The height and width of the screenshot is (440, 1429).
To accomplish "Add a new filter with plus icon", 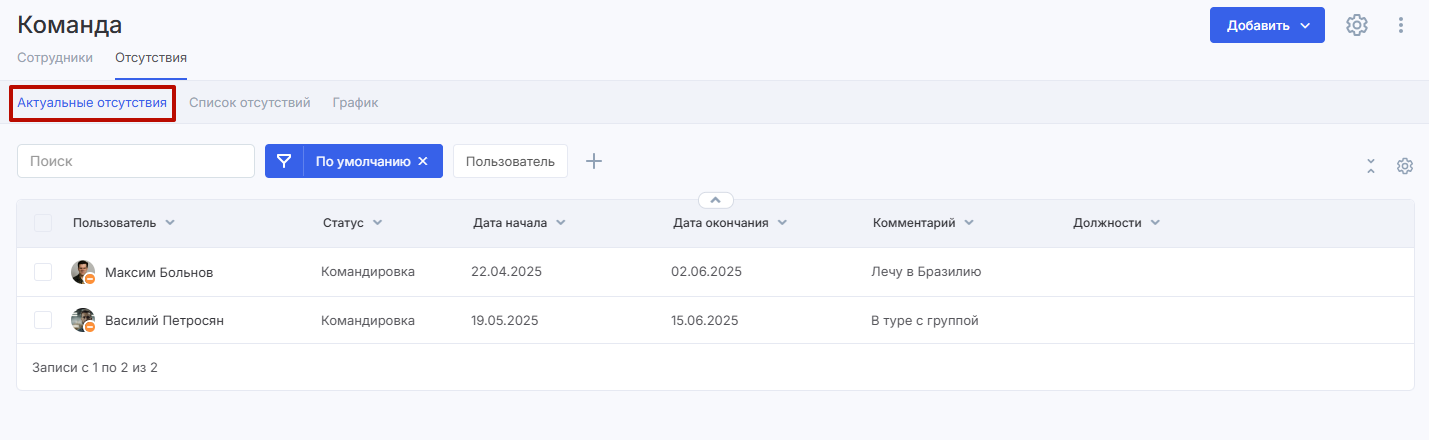I will coord(594,161).
